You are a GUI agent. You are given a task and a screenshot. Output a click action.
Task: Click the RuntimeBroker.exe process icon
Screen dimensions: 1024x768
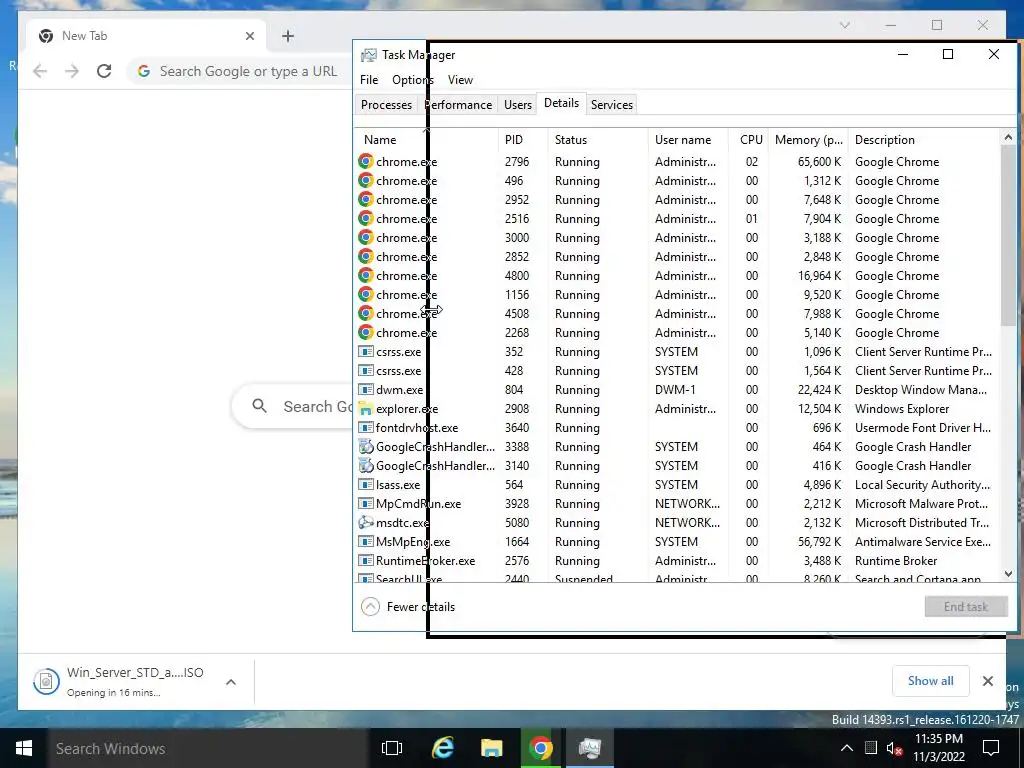[366, 560]
